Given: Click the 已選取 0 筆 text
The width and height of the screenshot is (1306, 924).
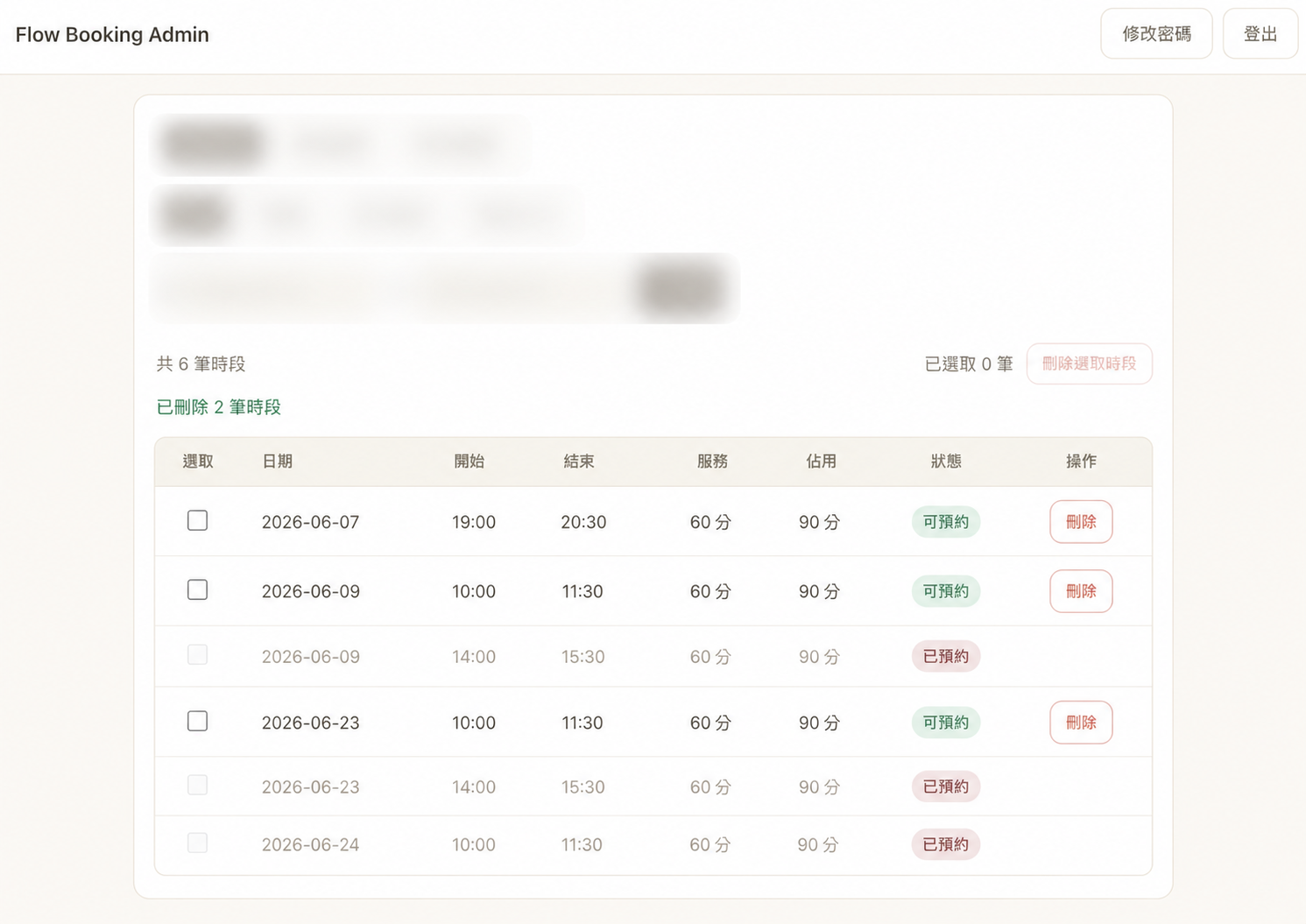Looking at the screenshot, I should point(969,363).
